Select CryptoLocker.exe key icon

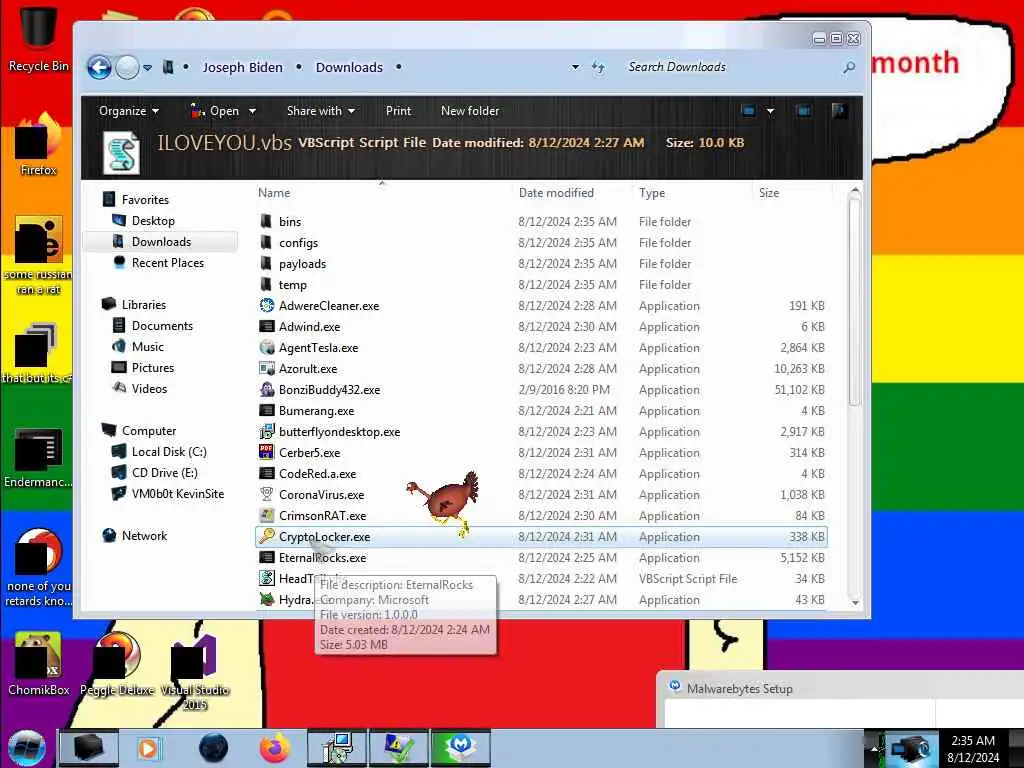click(x=266, y=536)
